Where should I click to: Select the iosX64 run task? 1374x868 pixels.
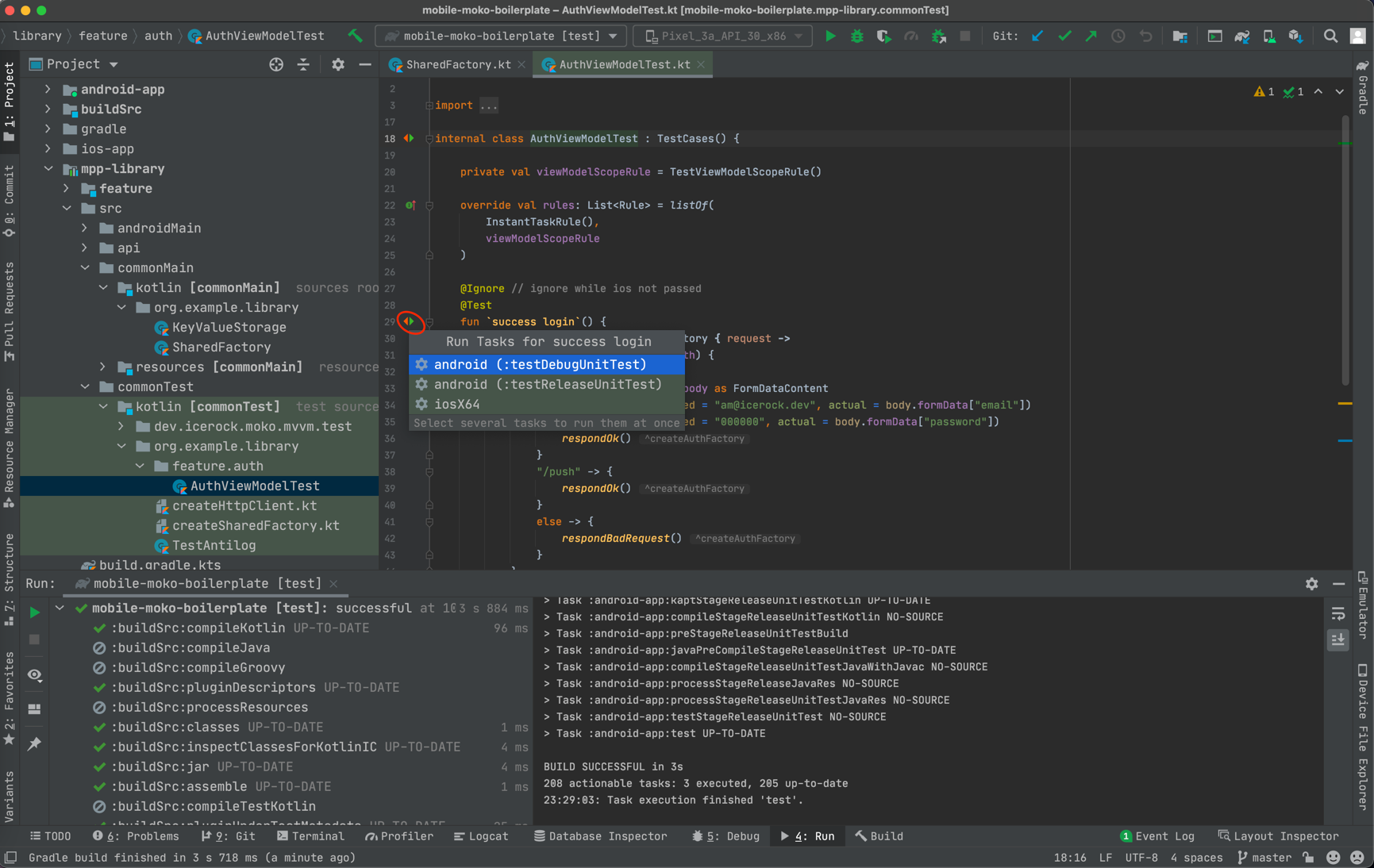pos(547,404)
